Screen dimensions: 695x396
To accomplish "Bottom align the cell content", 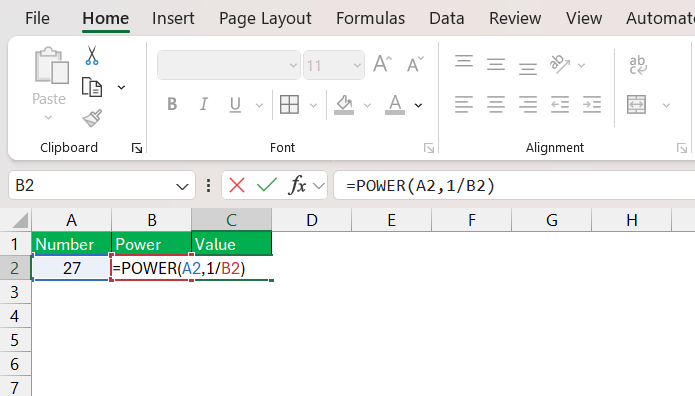I will click(527, 68).
